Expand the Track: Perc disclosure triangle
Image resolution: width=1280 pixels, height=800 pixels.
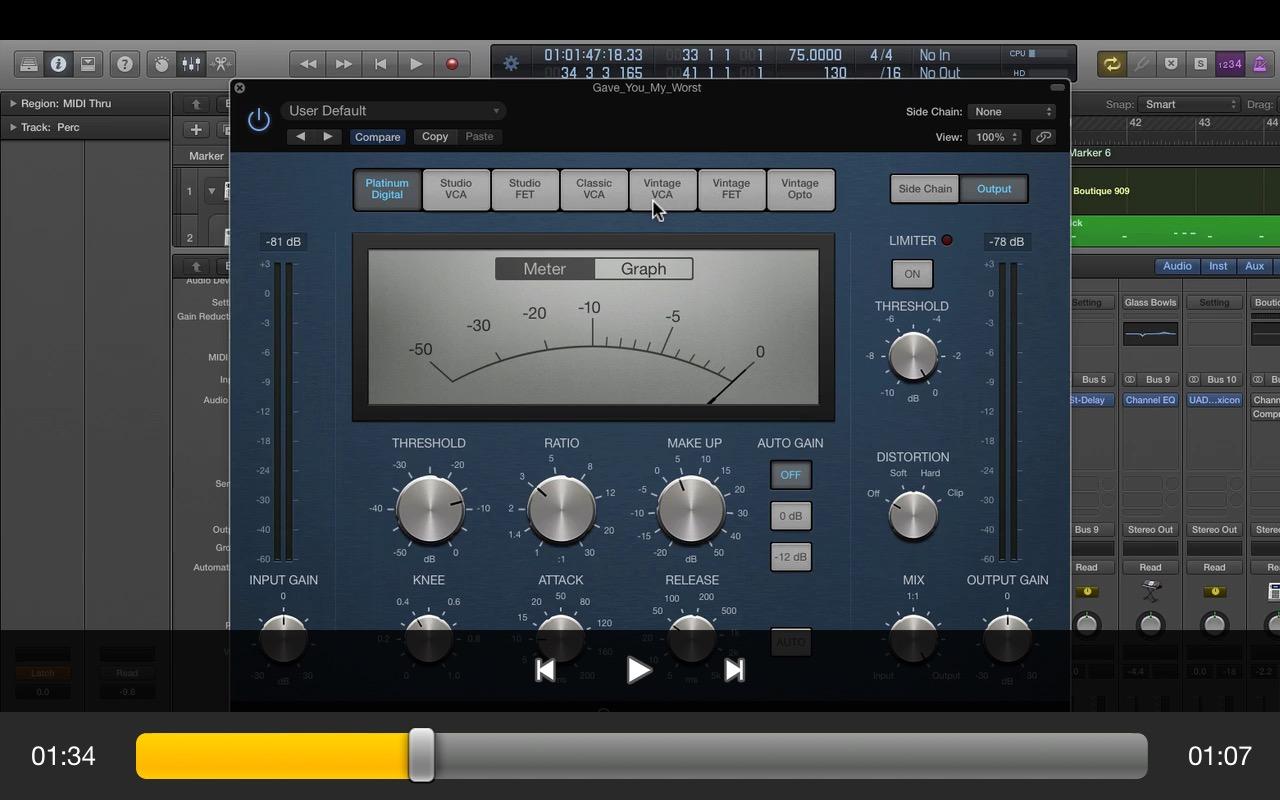pos(13,127)
